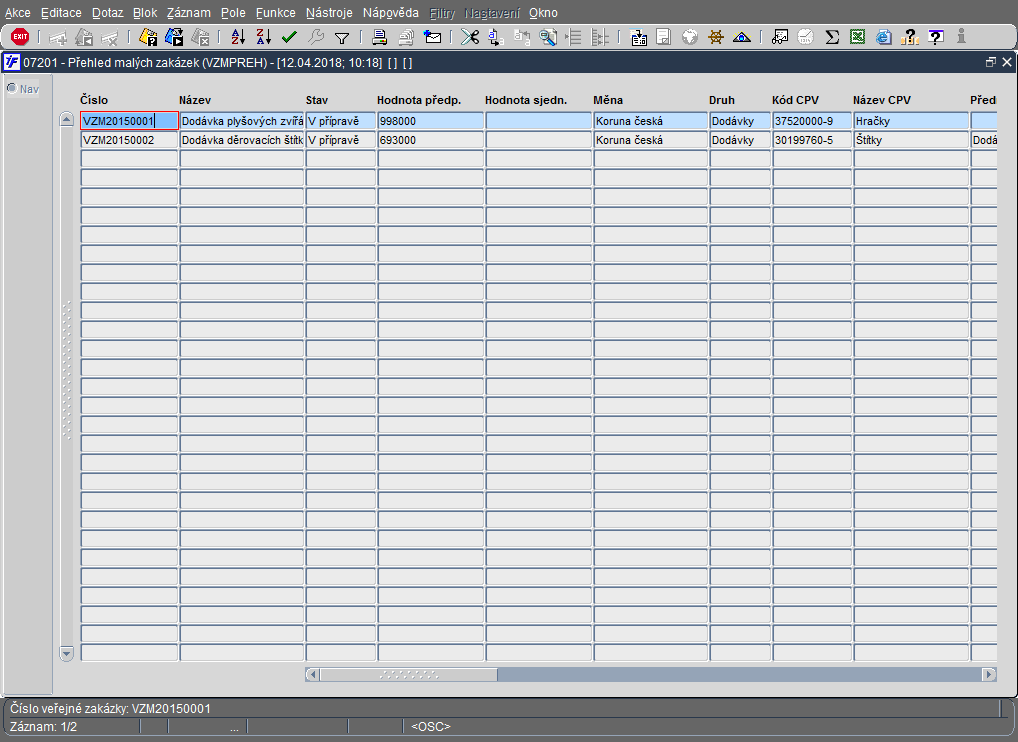Open the Nápověda menu
The image size is (1018, 742).
[391, 13]
